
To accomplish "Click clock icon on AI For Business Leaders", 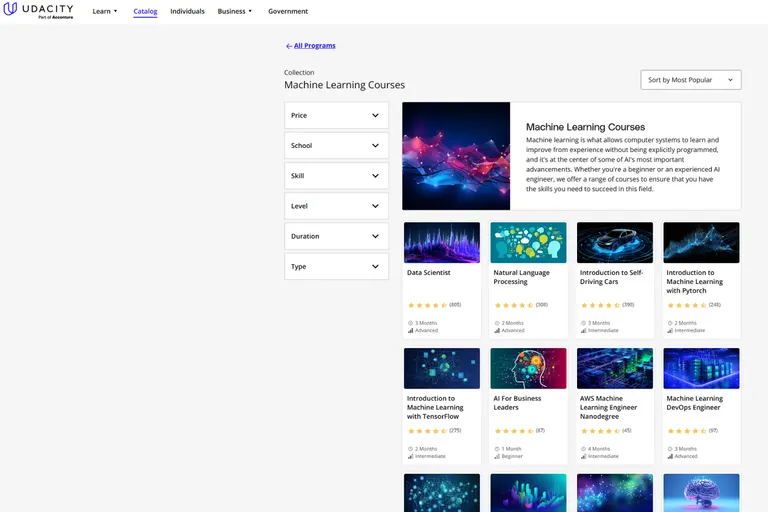I will coord(497,449).
